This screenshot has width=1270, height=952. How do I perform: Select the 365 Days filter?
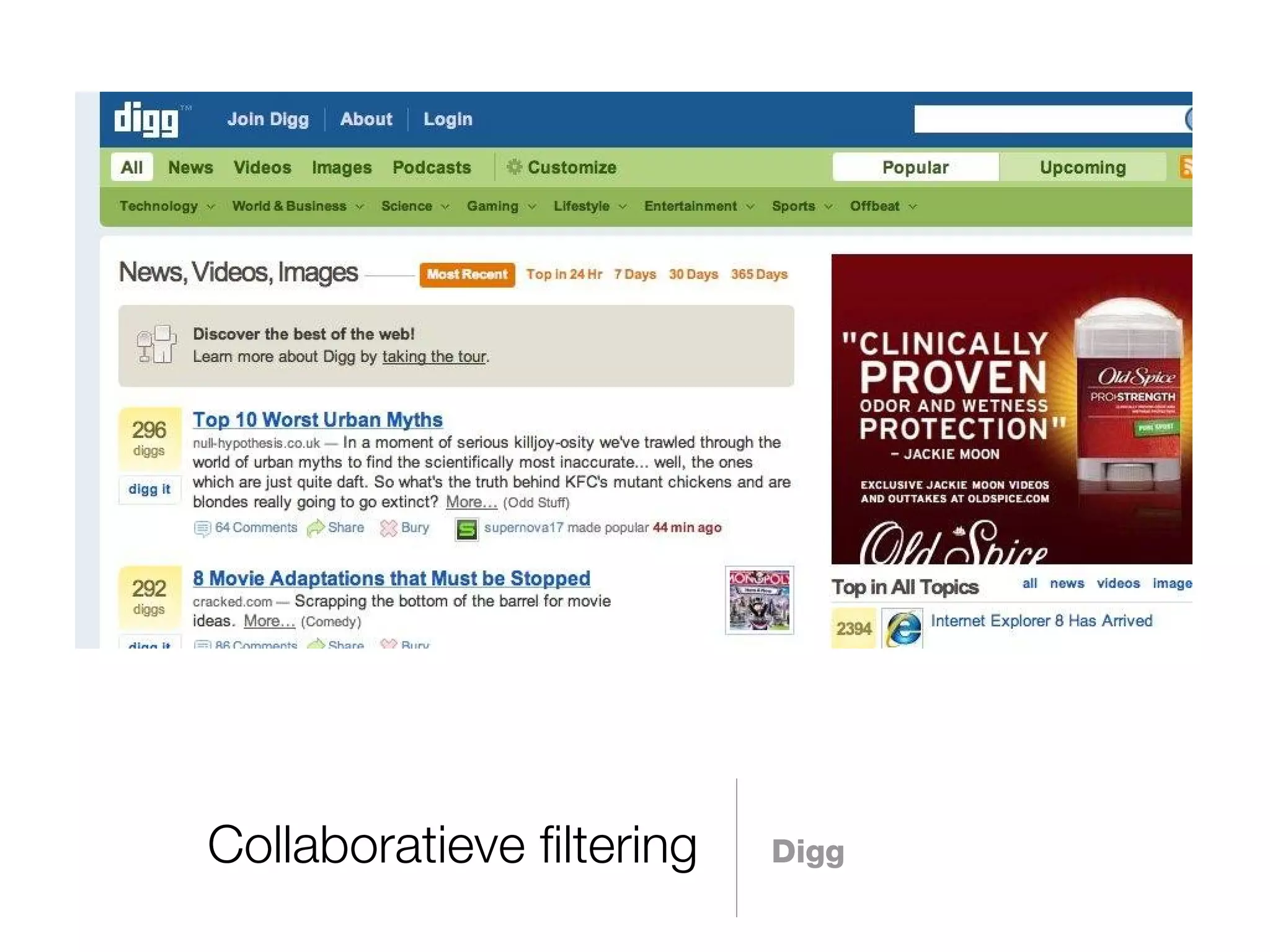click(759, 275)
